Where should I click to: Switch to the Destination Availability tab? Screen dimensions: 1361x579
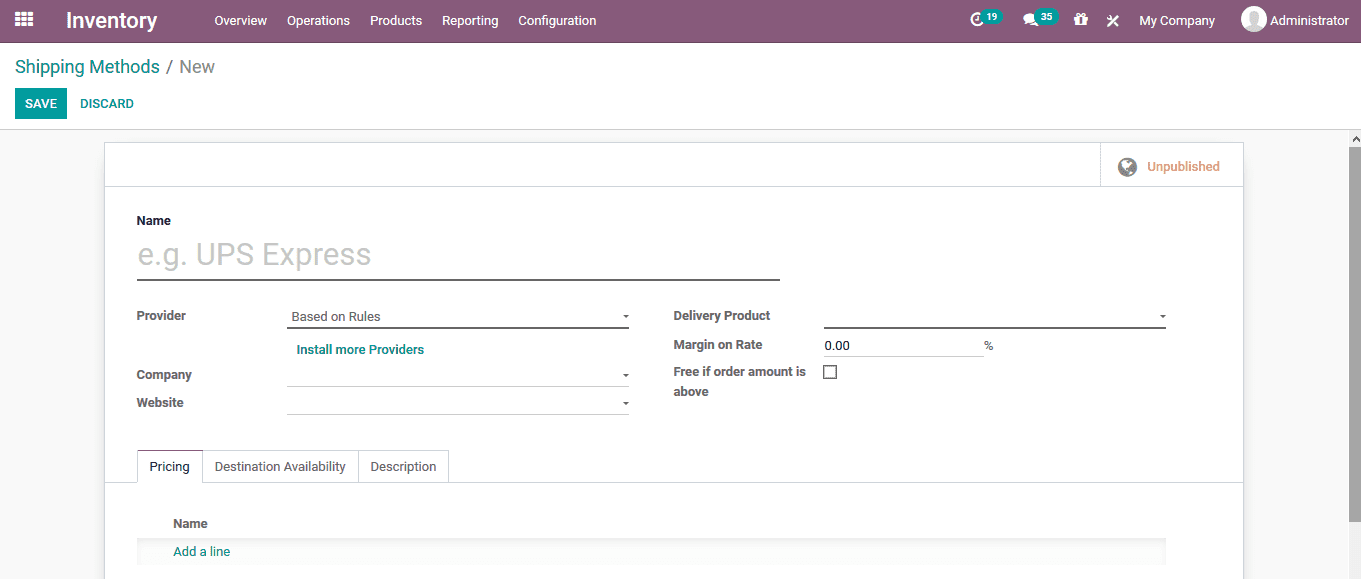pos(280,467)
